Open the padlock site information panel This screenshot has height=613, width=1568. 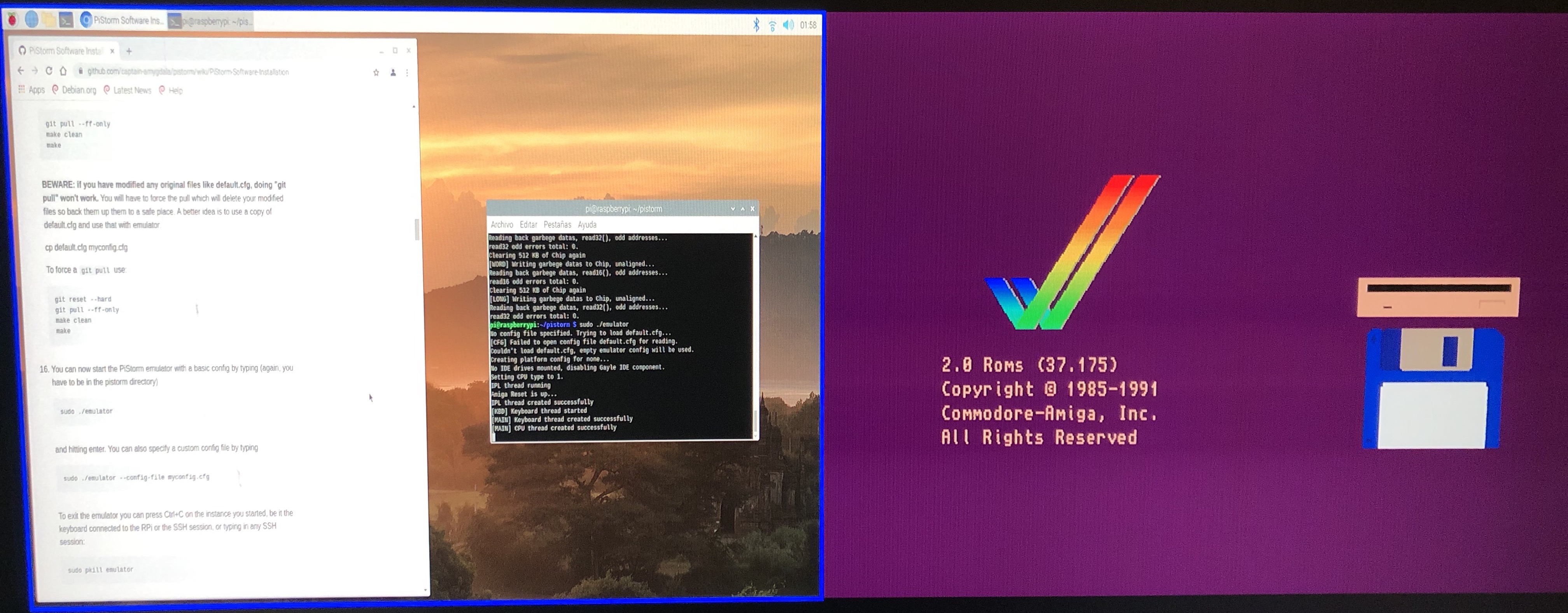pos(81,72)
